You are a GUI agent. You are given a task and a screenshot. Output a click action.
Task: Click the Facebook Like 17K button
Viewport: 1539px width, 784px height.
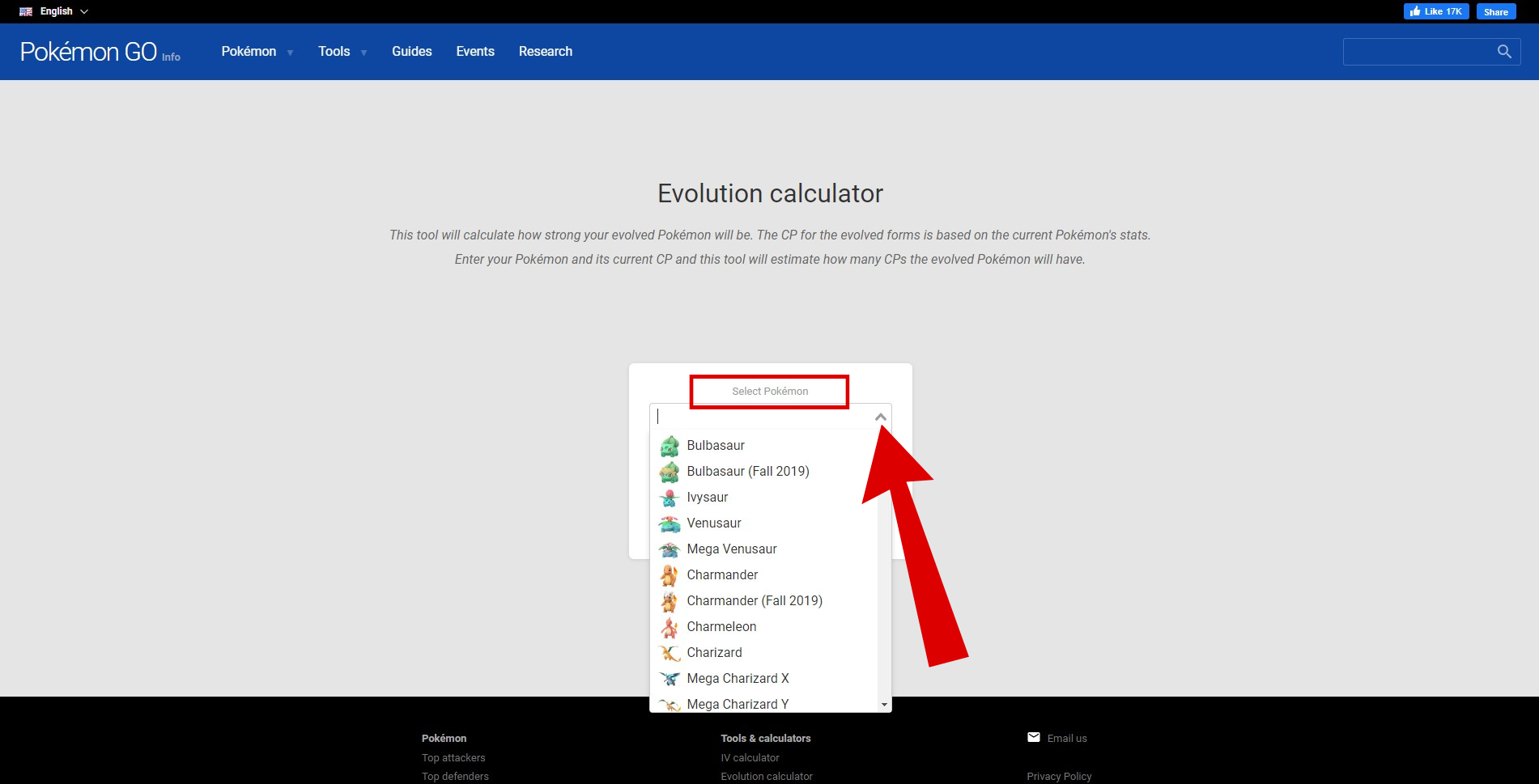(x=1436, y=11)
